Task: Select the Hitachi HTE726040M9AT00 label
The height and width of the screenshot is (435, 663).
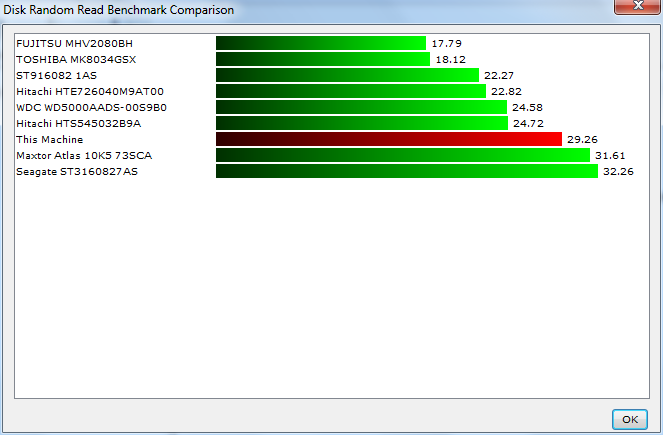Action: [90, 92]
